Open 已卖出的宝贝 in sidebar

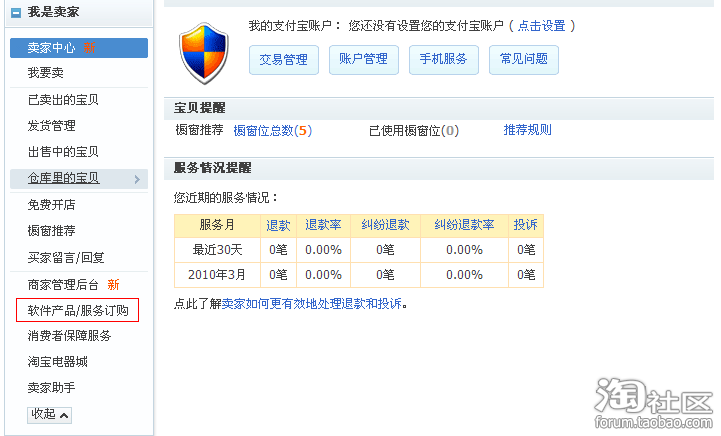(x=63, y=100)
